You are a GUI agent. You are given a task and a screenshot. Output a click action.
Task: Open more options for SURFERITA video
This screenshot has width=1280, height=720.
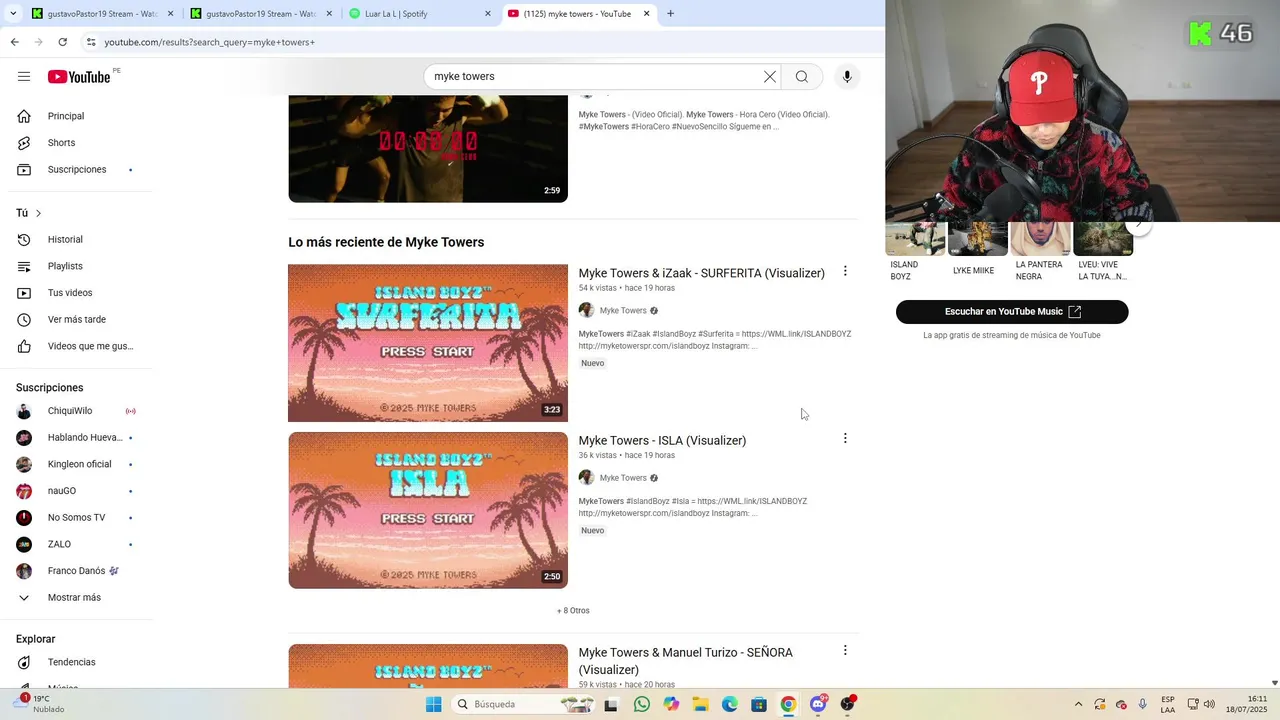coord(845,271)
